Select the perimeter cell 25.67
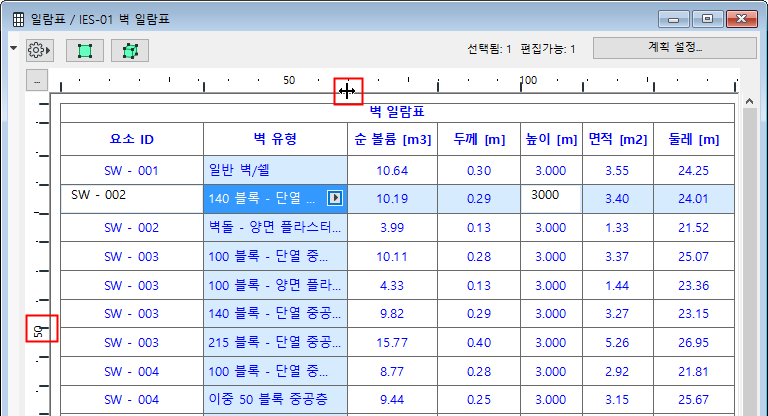 pos(694,400)
